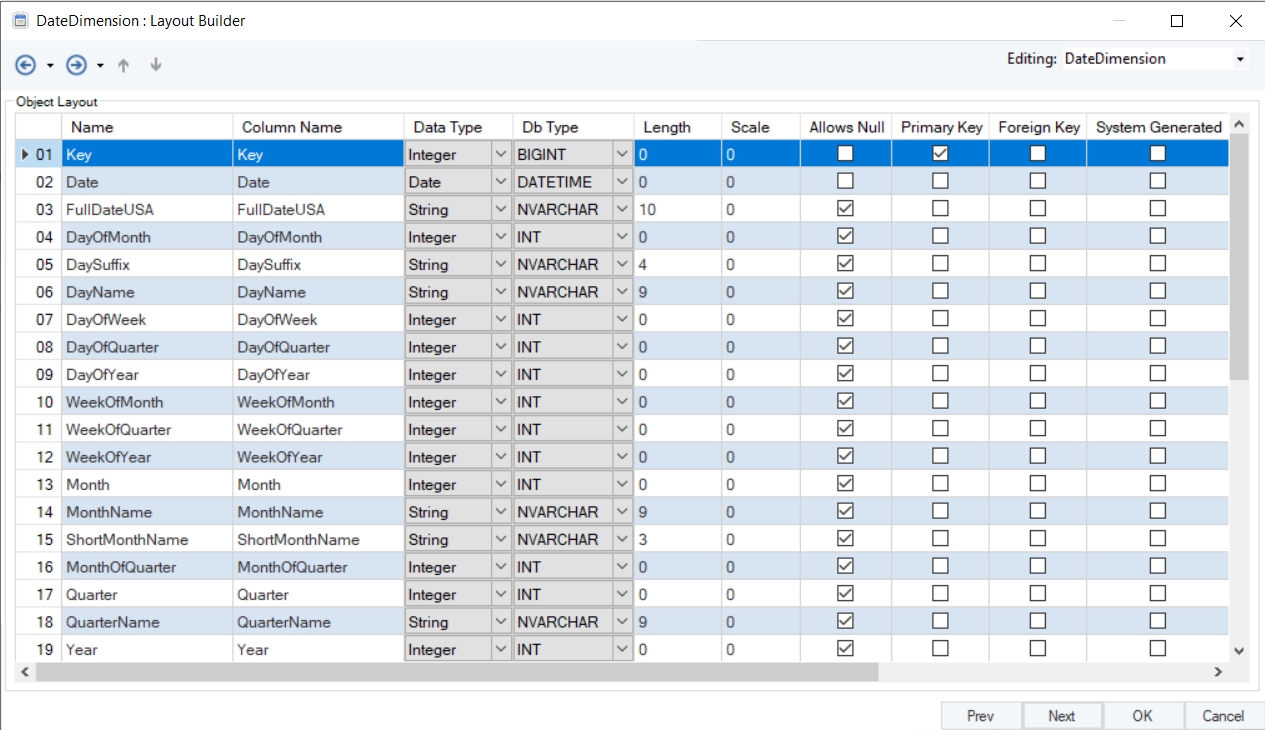This screenshot has height=730, width=1265.
Task: Click the blue forward arrow icon
Action: pyautogui.click(x=76, y=65)
